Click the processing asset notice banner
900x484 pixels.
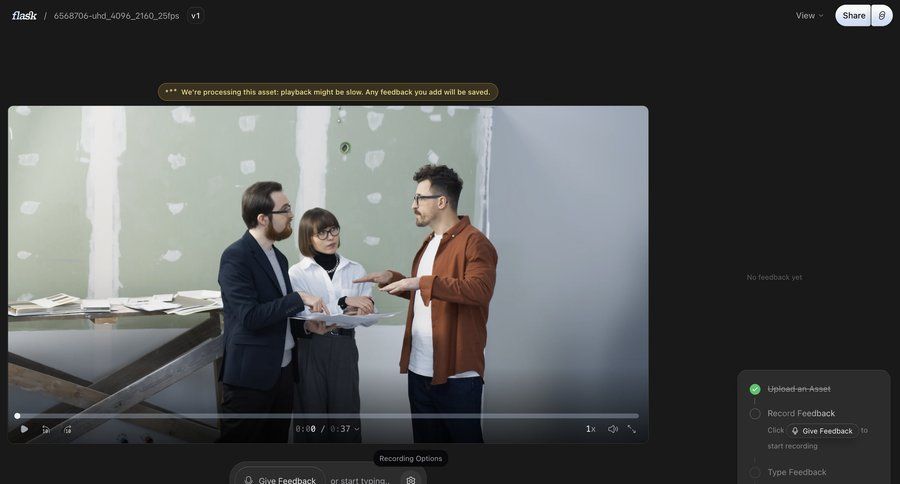point(328,92)
